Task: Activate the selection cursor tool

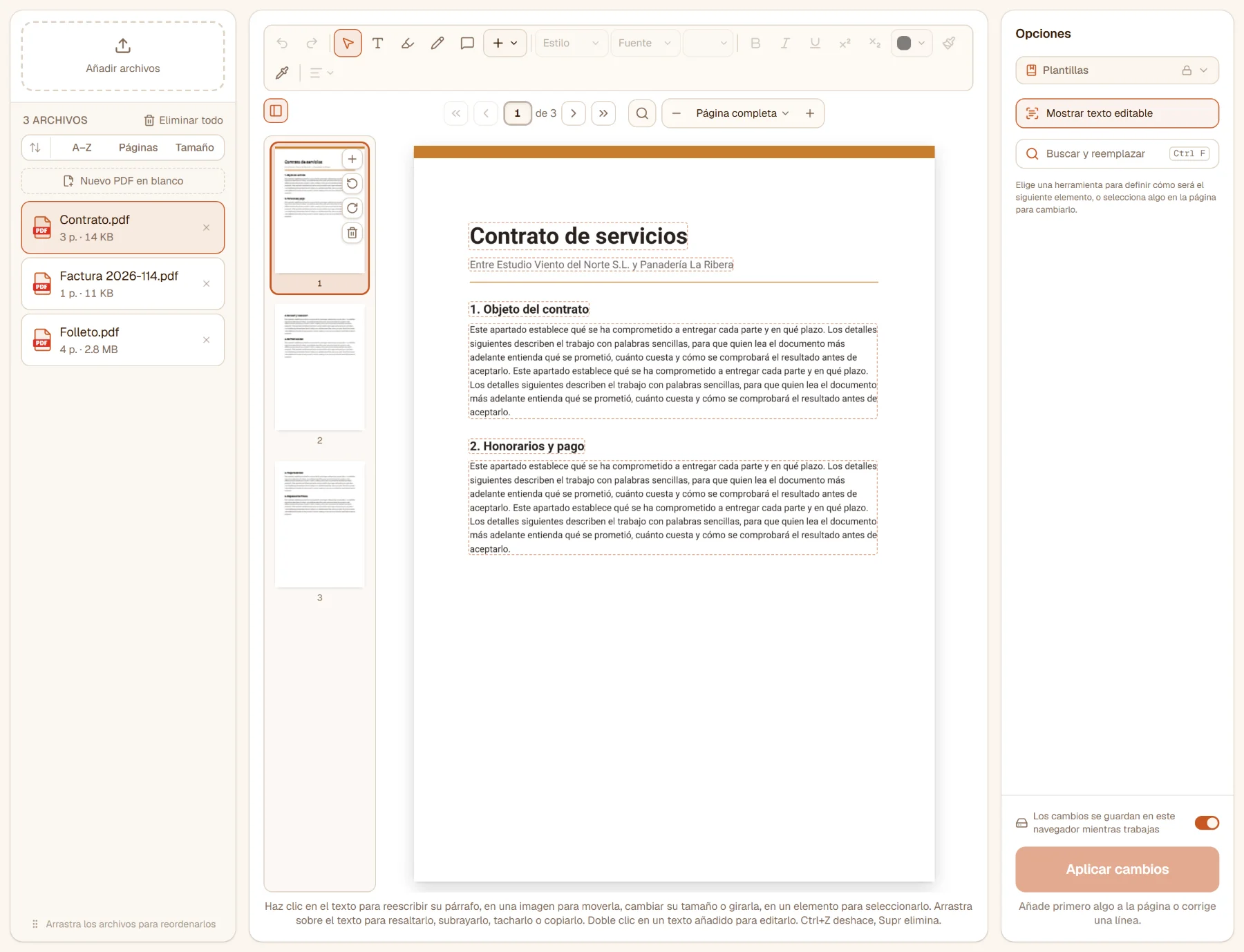Action: point(348,44)
